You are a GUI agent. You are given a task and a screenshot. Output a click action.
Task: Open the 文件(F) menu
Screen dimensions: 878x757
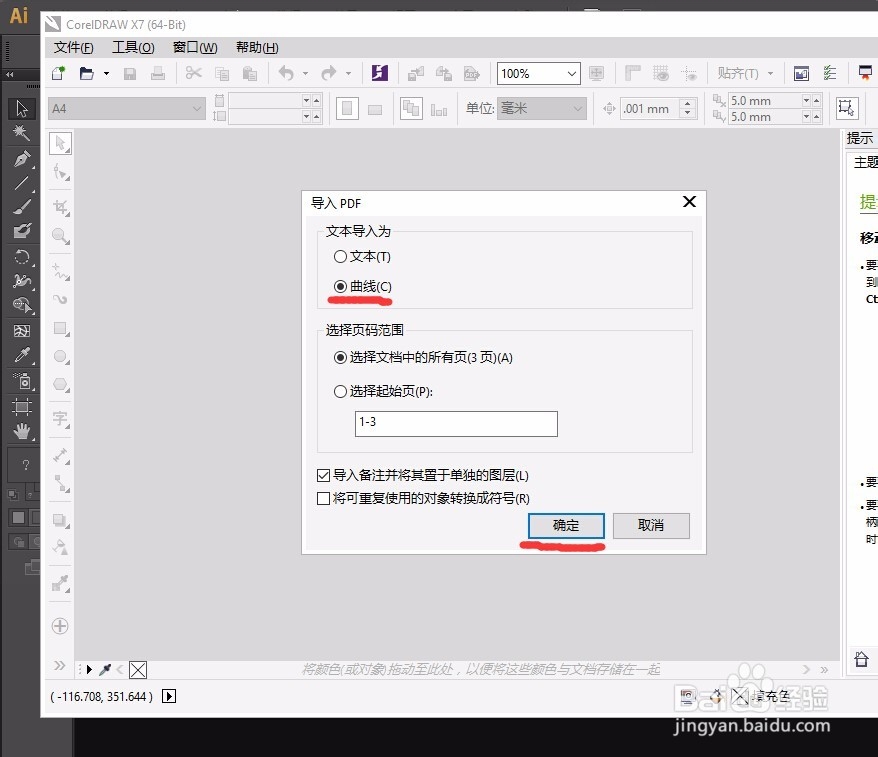(72, 47)
